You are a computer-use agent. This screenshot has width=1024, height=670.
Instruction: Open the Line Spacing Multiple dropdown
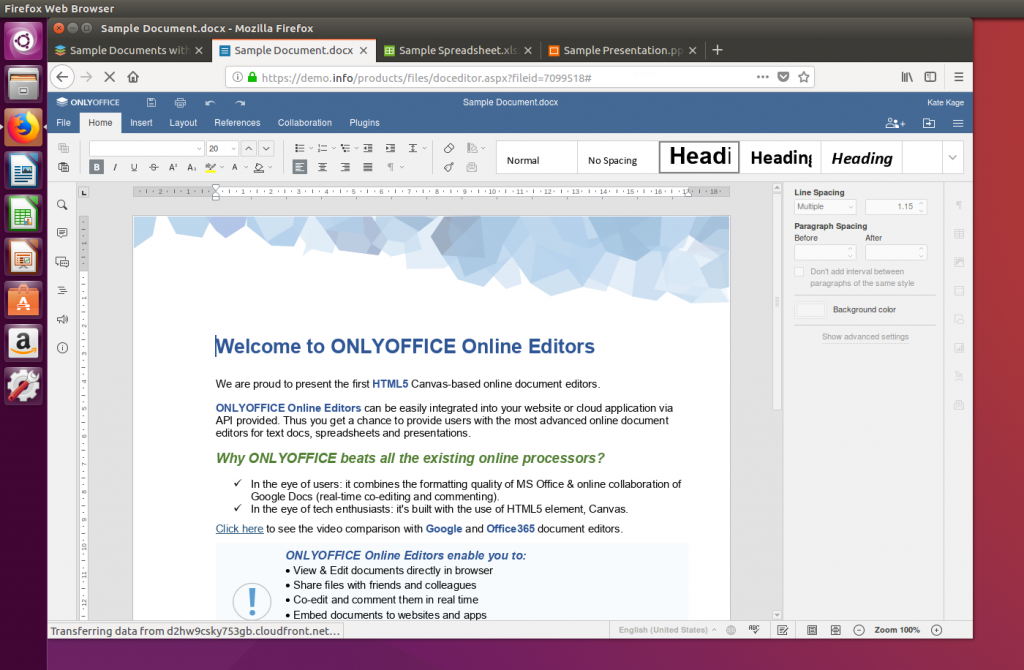pos(825,206)
